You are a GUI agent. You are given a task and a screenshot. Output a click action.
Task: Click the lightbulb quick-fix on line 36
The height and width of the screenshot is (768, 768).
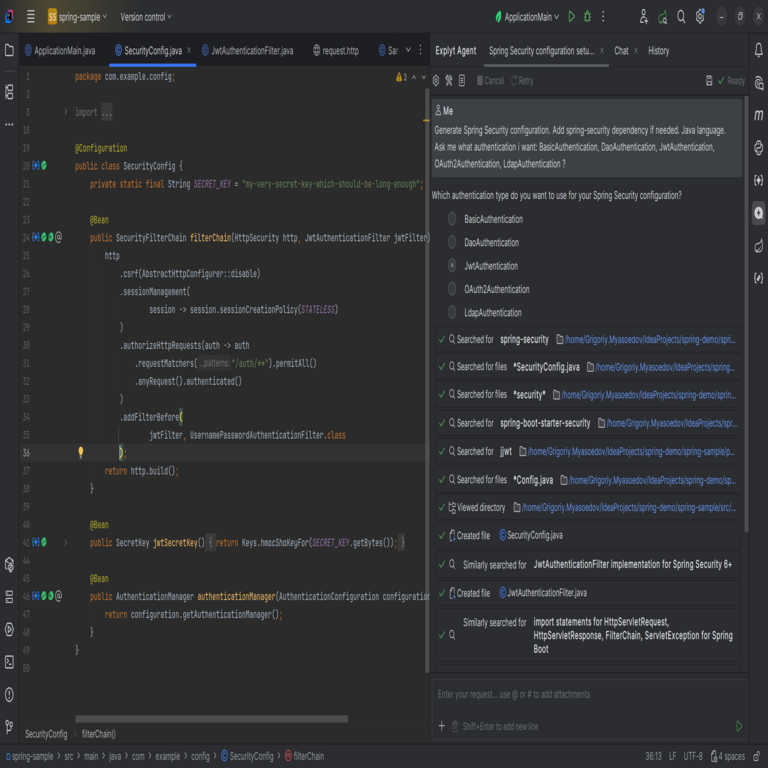click(81, 452)
